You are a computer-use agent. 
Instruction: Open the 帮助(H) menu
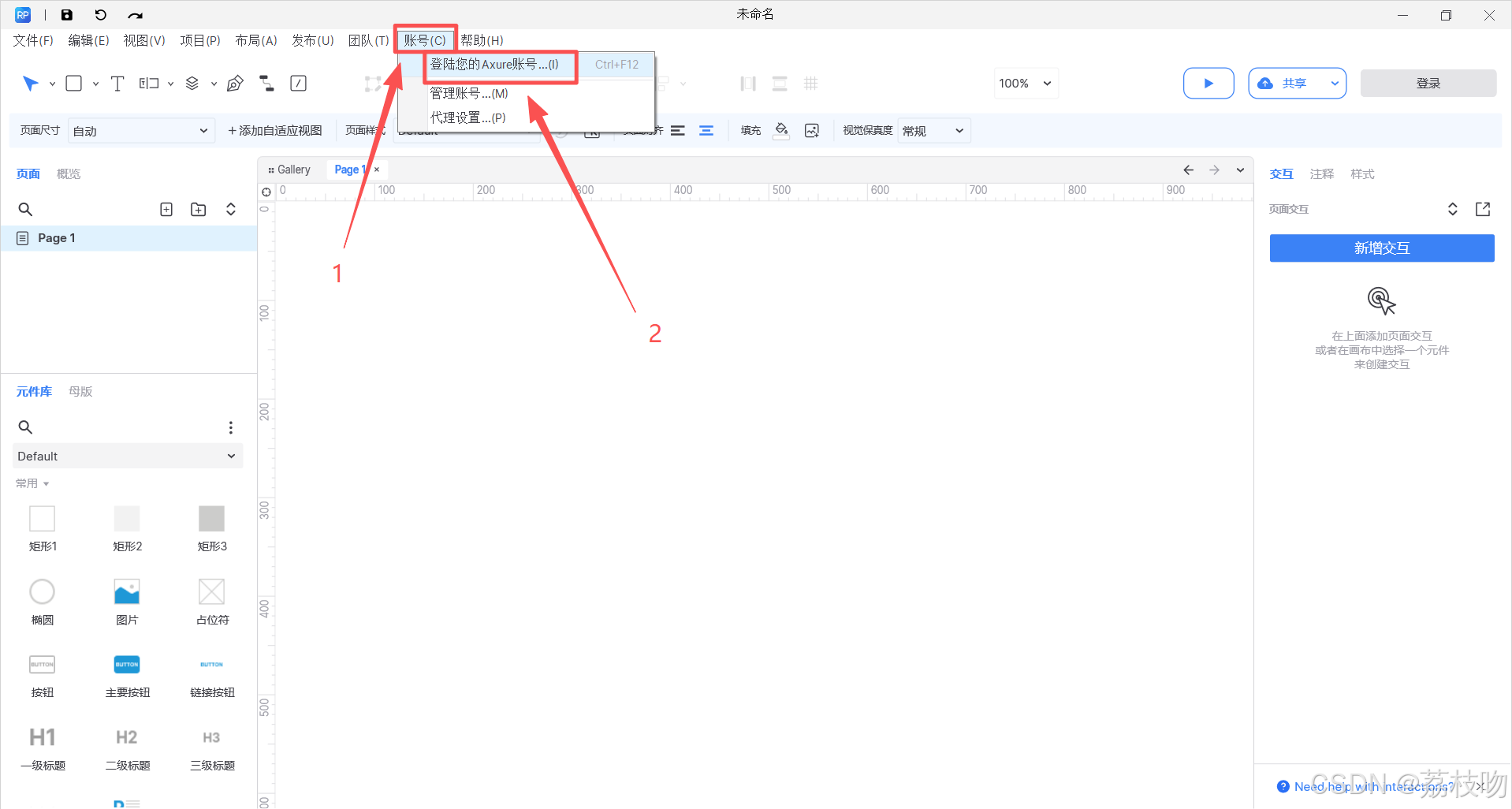482,40
